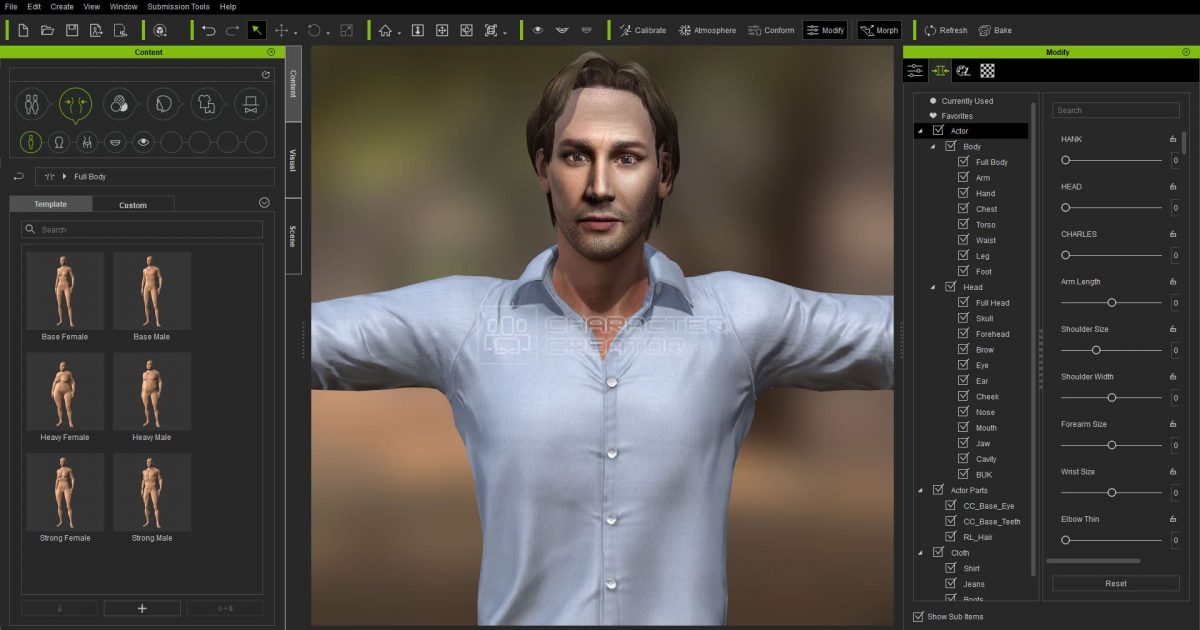
Task: Click the Shoulder Size slider handle
Action: tap(1096, 350)
